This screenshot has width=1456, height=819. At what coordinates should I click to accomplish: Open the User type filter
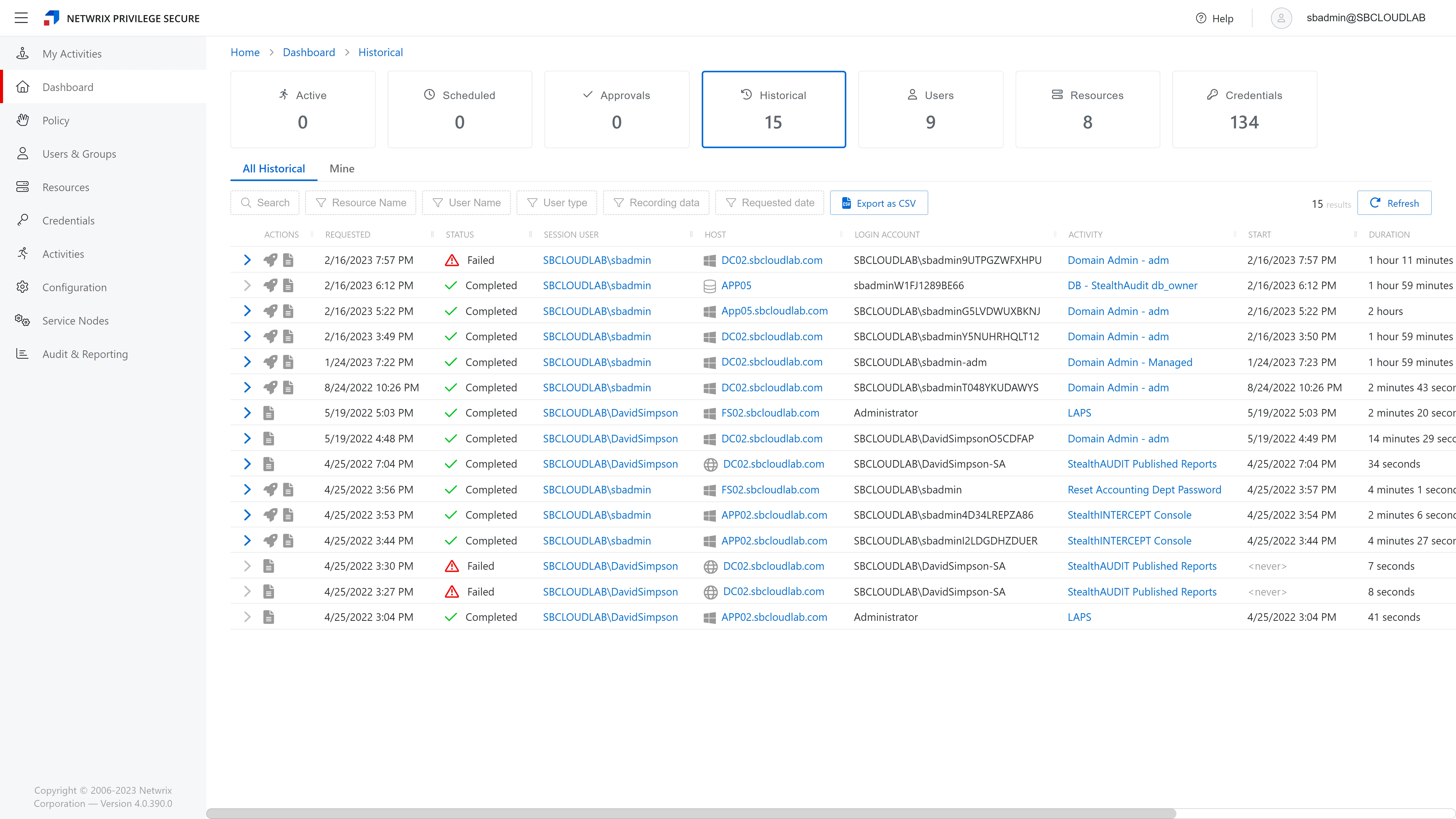[x=557, y=203]
